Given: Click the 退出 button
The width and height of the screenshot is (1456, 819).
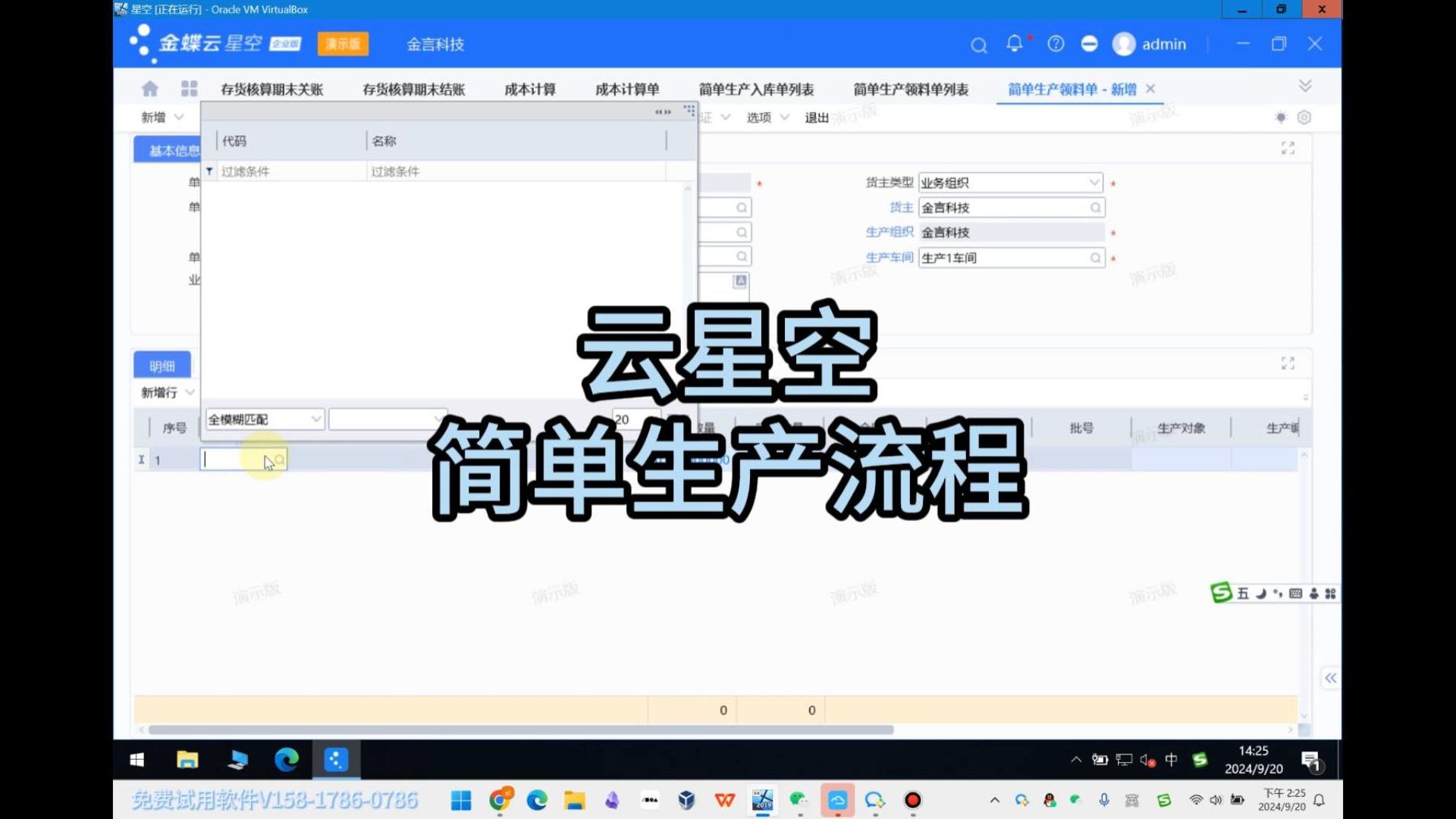Looking at the screenshot, I should pos(817,118).
